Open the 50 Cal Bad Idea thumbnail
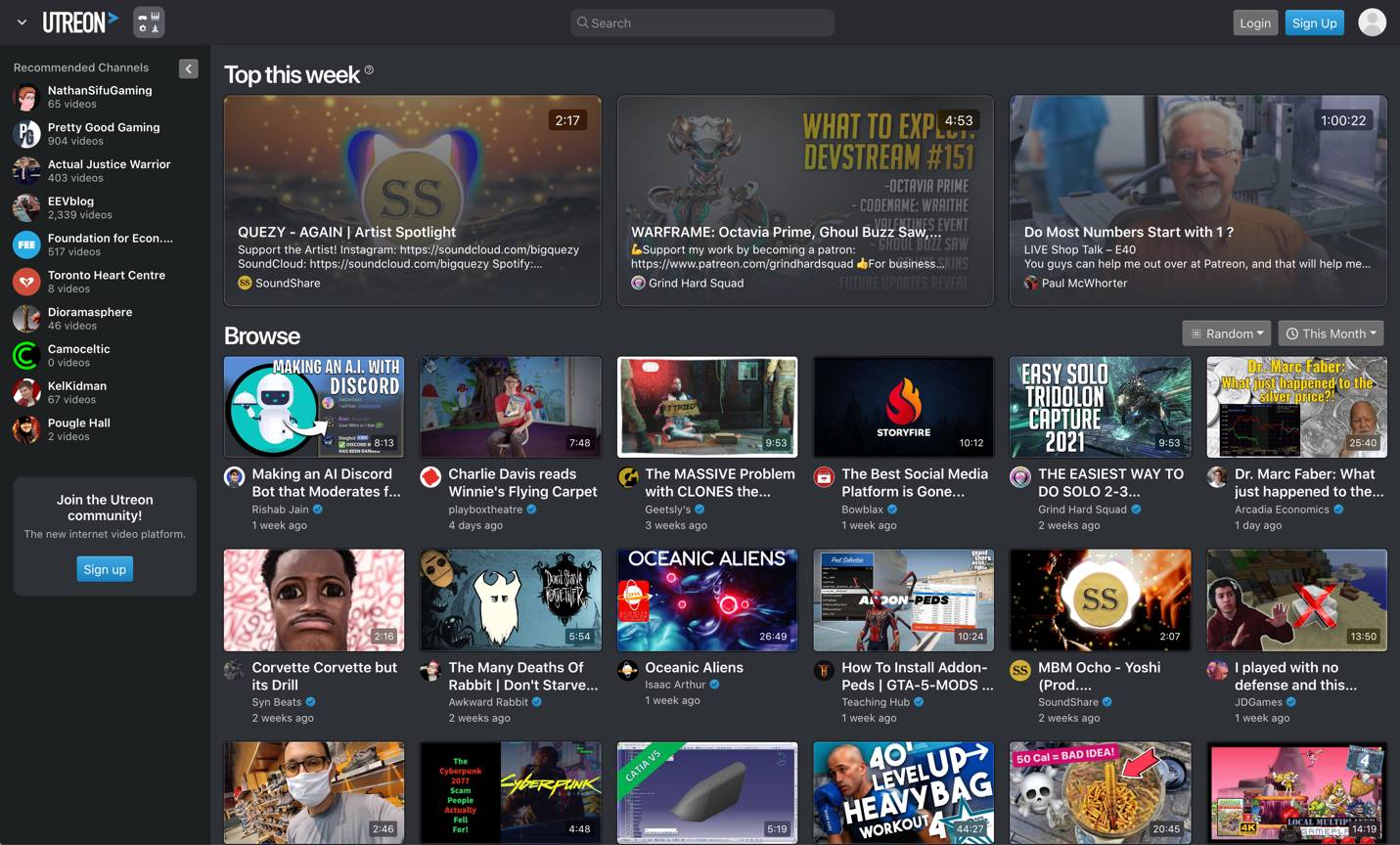This screenshot has width=1400, height=845. click(1101, 793)
